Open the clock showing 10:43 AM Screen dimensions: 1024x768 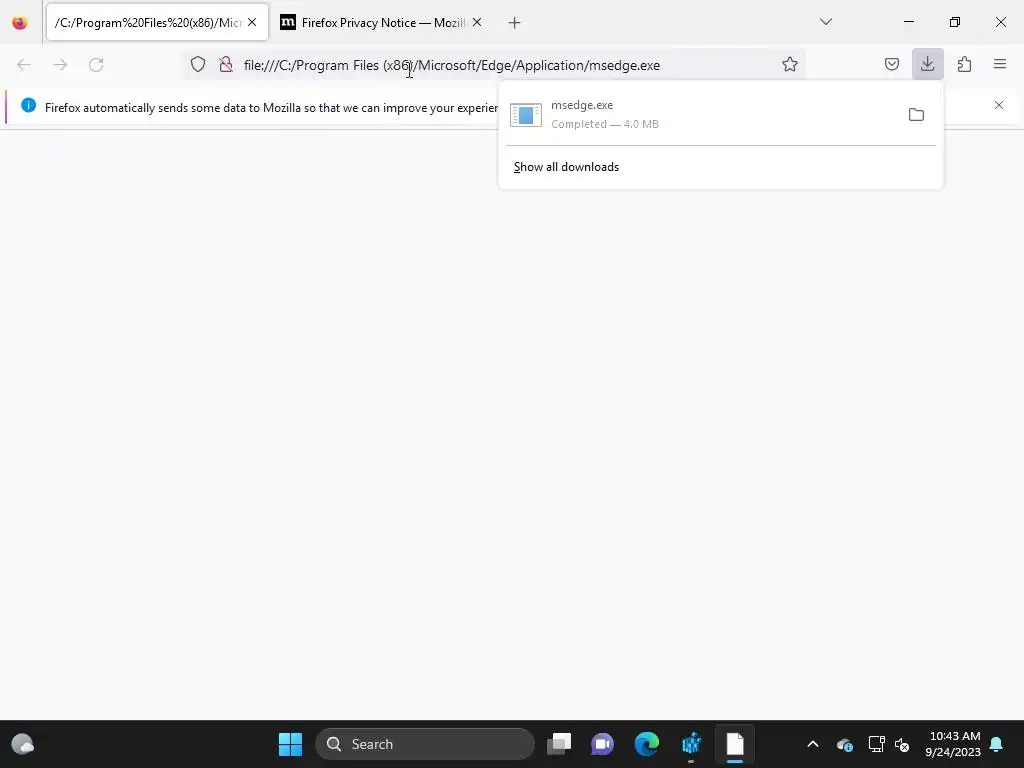953,744
